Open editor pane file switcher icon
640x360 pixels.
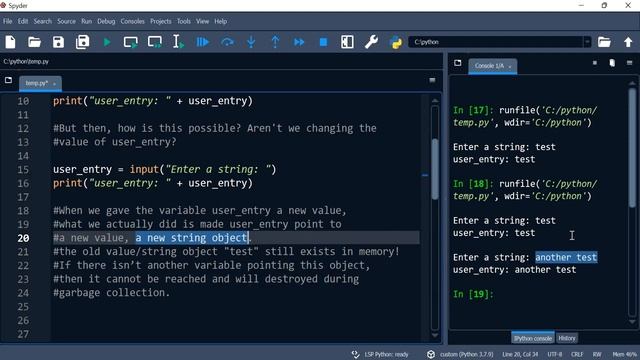coord(9,80)
